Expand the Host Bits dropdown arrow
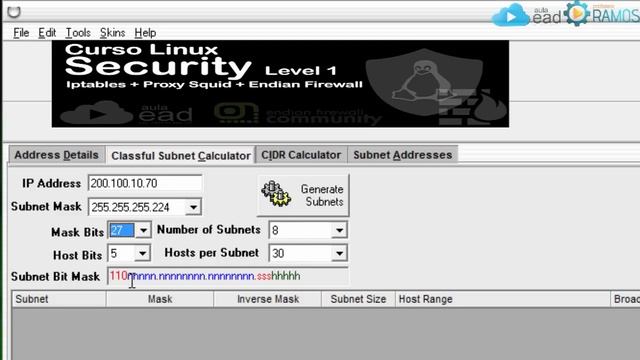The height and width of the screenshot is (360, 640). coord(142,253)
